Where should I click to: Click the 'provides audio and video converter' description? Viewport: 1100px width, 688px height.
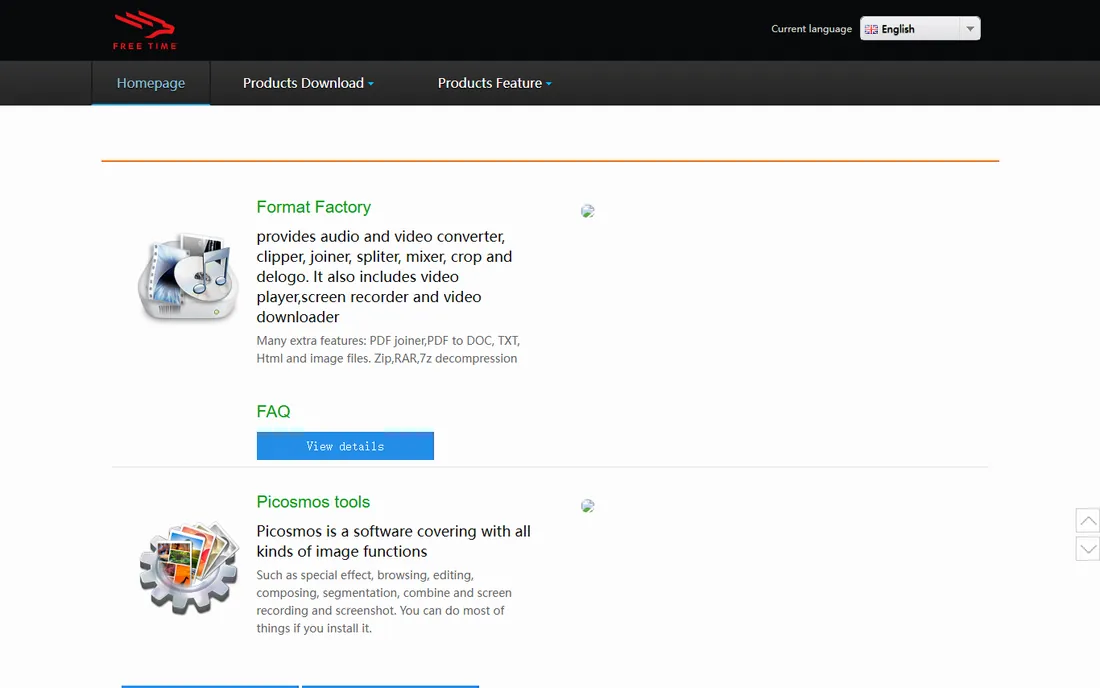384,276
